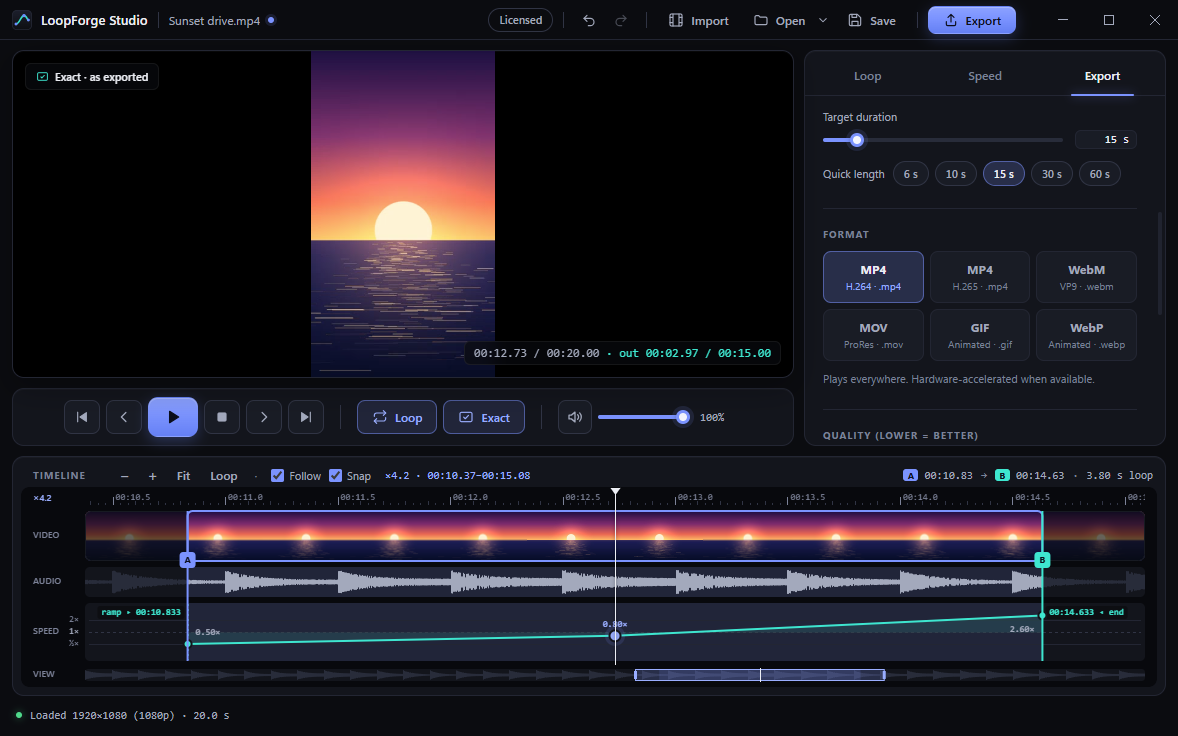Image resolution: width=1178 pixels, height=736 pixels.
Task: Undo the last action
Action: tap(589, 20)
